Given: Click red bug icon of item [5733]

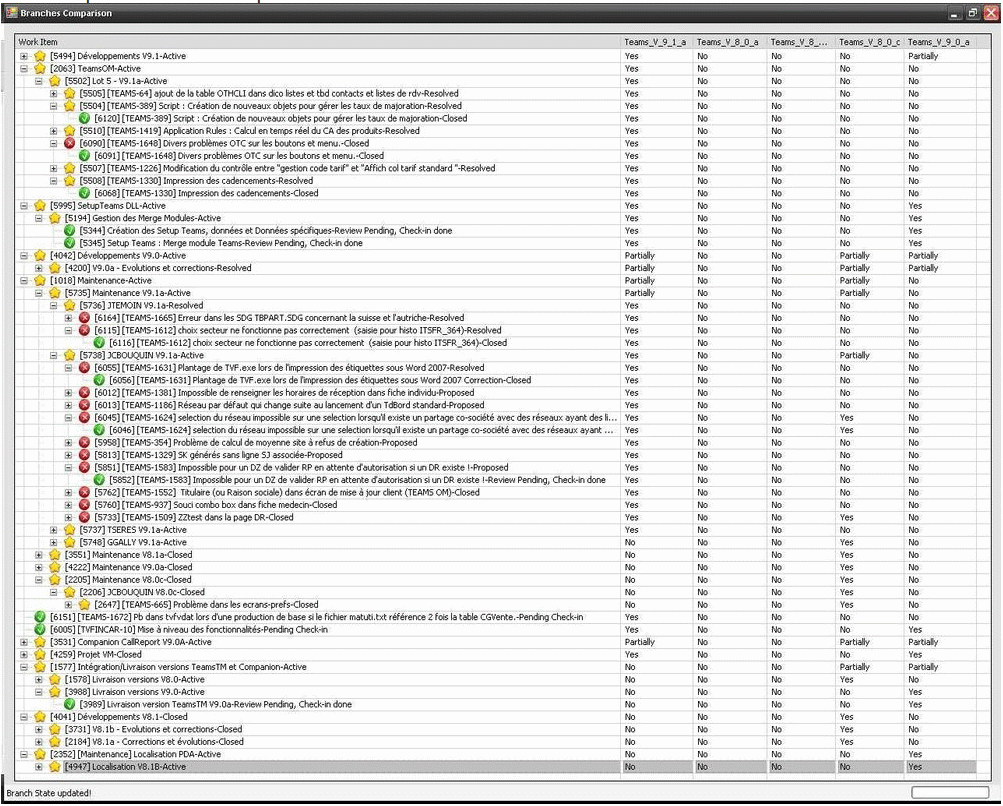Looking at the screenshot, I should click(x=84, y=518).
